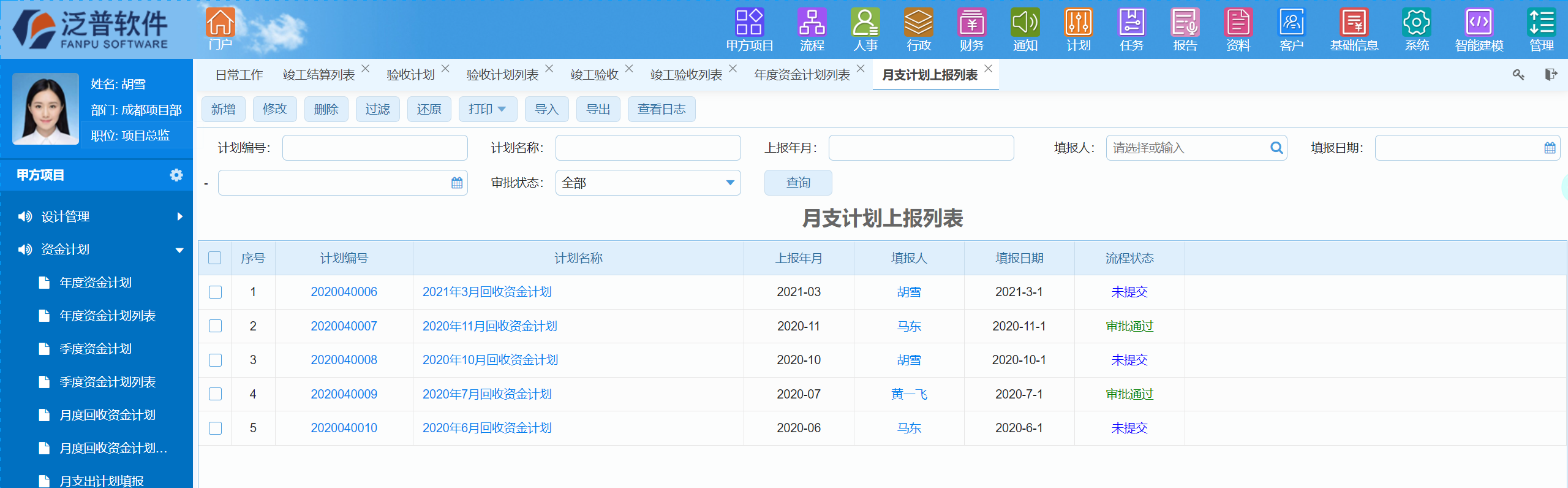This screenshot has height=488, width=1568.
Task: Click the 通知 speaker notification icon
Action: coord(1025,23)
